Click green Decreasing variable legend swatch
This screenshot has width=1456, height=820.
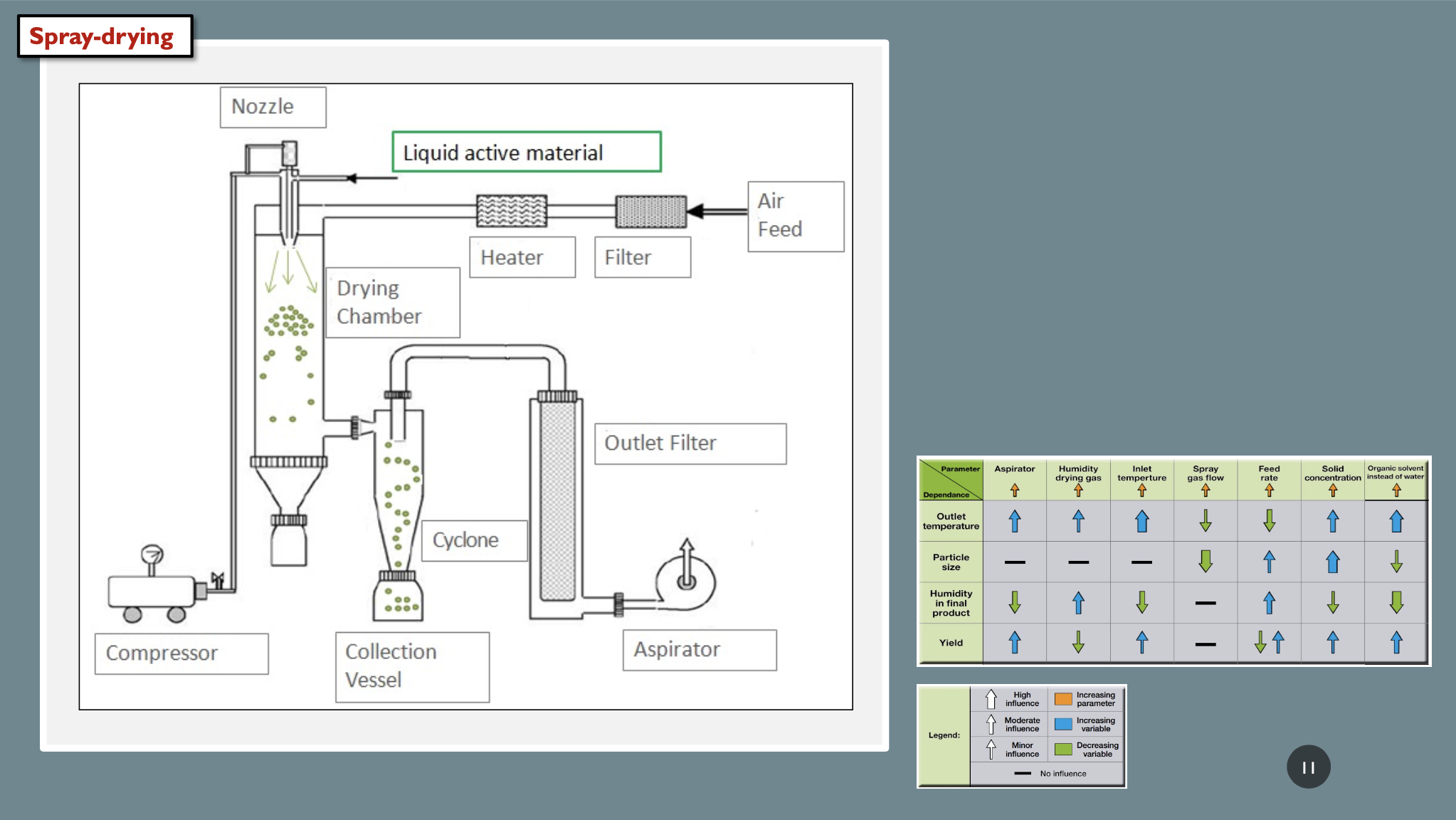tap(1063, 749)
